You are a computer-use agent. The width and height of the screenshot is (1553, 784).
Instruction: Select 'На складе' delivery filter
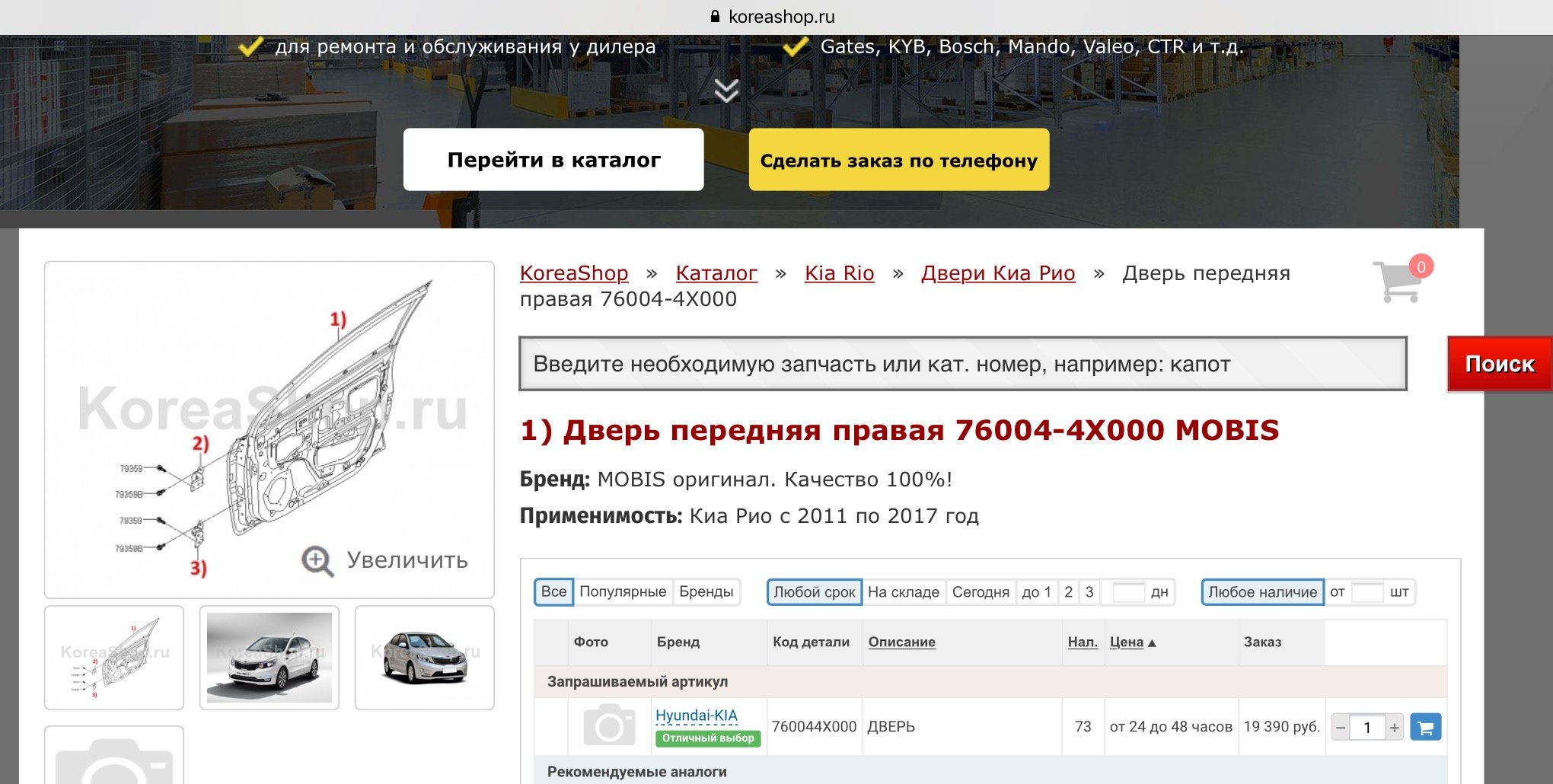point(904,592)
